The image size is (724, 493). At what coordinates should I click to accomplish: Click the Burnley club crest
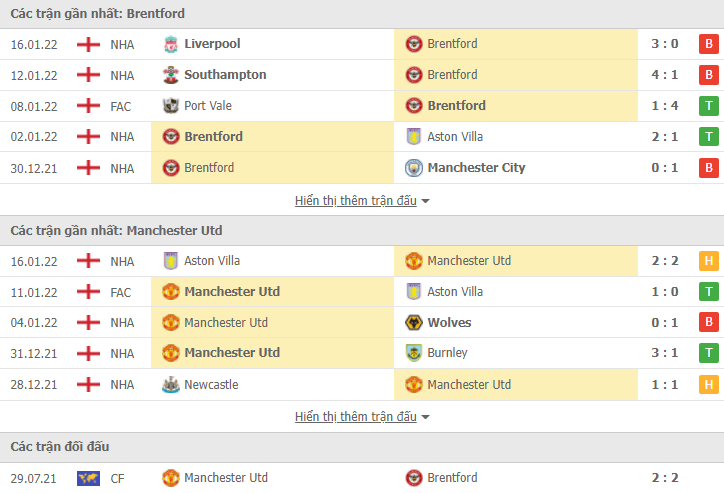point(414,353)
